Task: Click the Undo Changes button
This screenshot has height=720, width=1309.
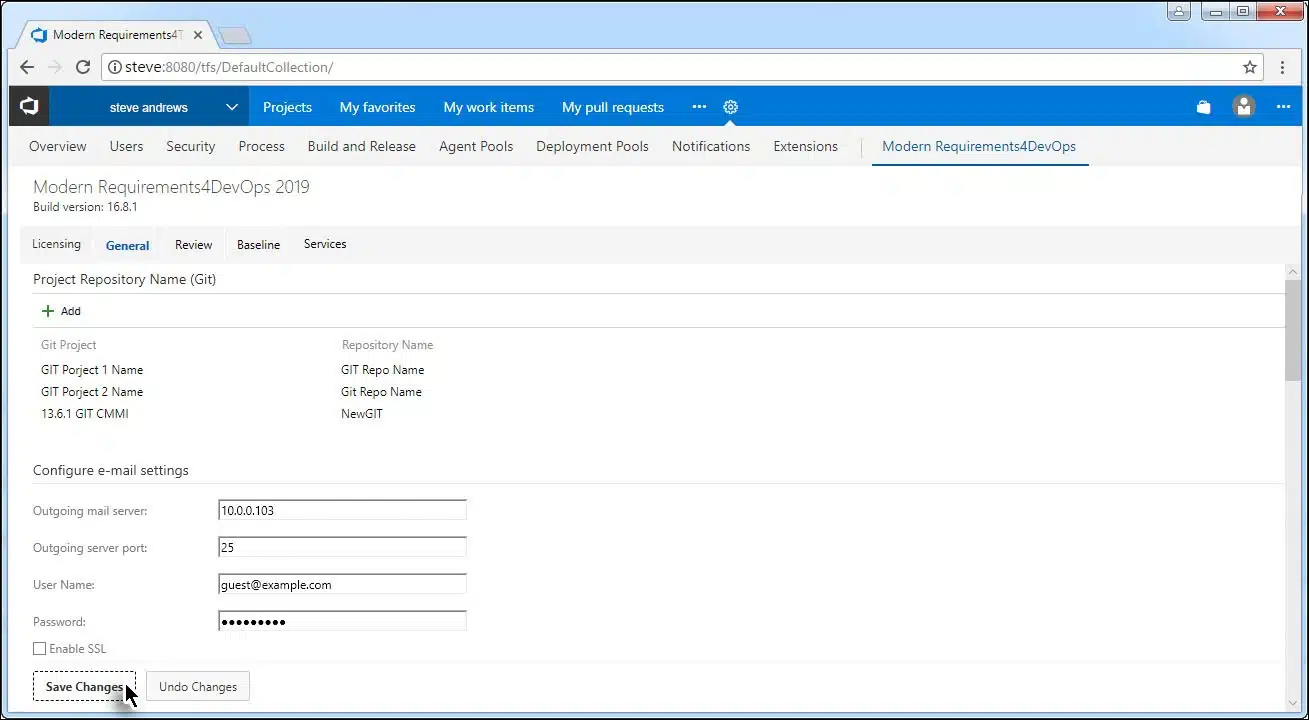Action: click(x=198, y=687)
